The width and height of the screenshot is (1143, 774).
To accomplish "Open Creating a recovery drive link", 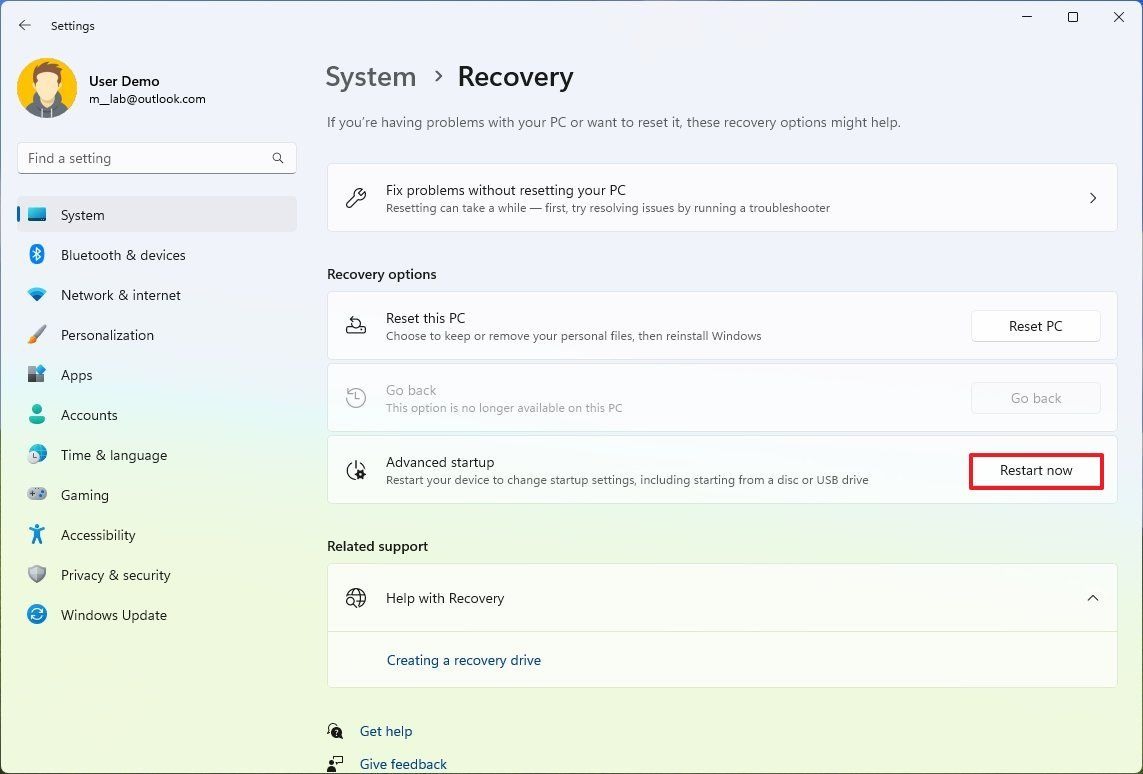I will [x=464, y=660].
